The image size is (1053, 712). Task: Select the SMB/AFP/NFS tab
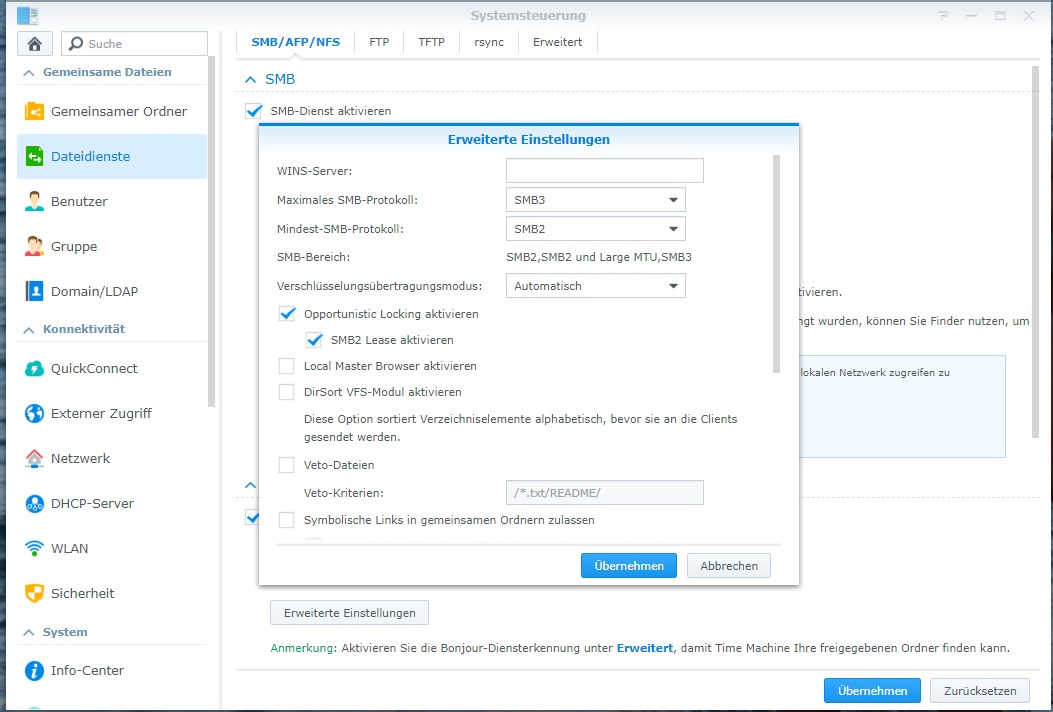[x=295, y=42]
